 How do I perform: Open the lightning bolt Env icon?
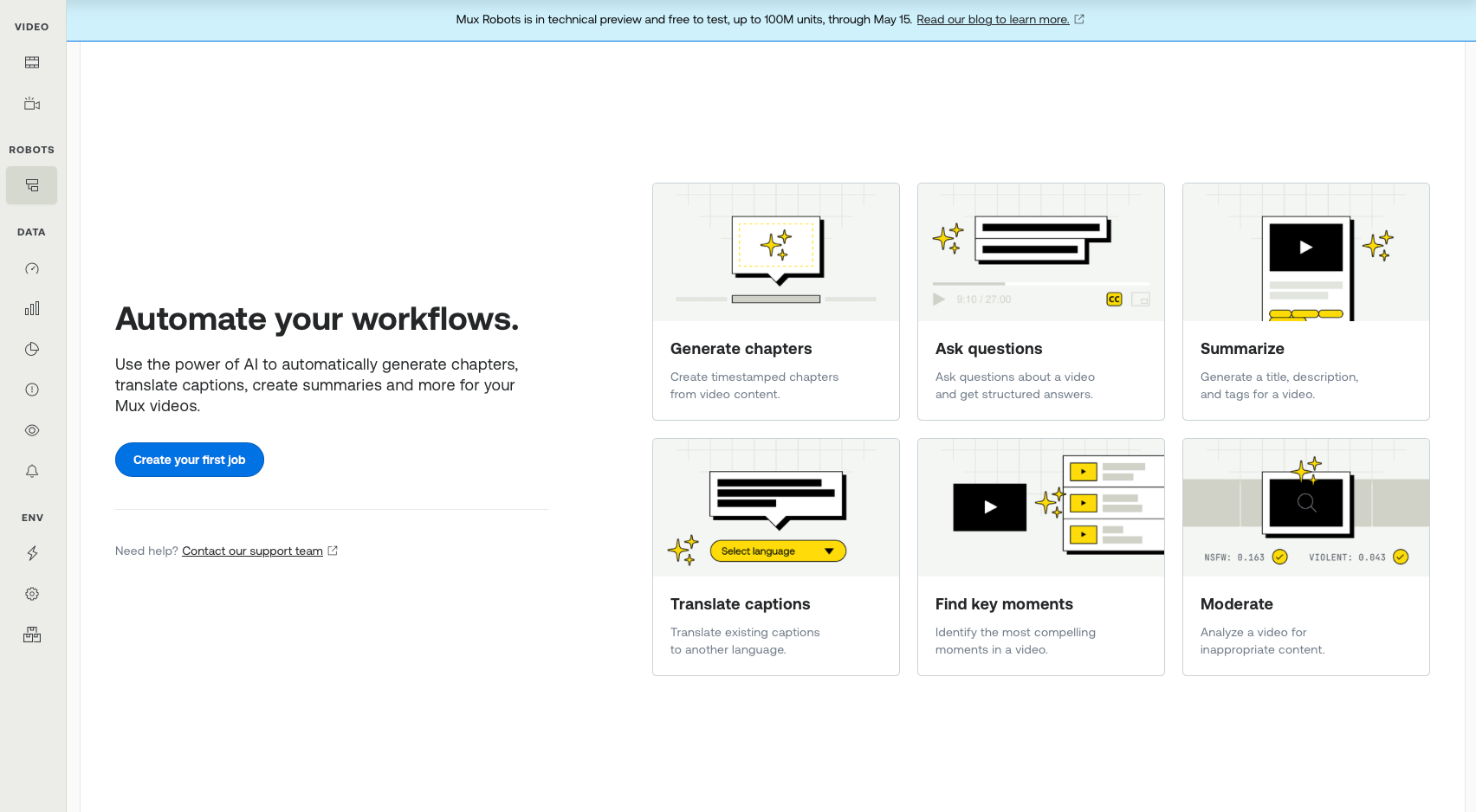pos(32,553)
